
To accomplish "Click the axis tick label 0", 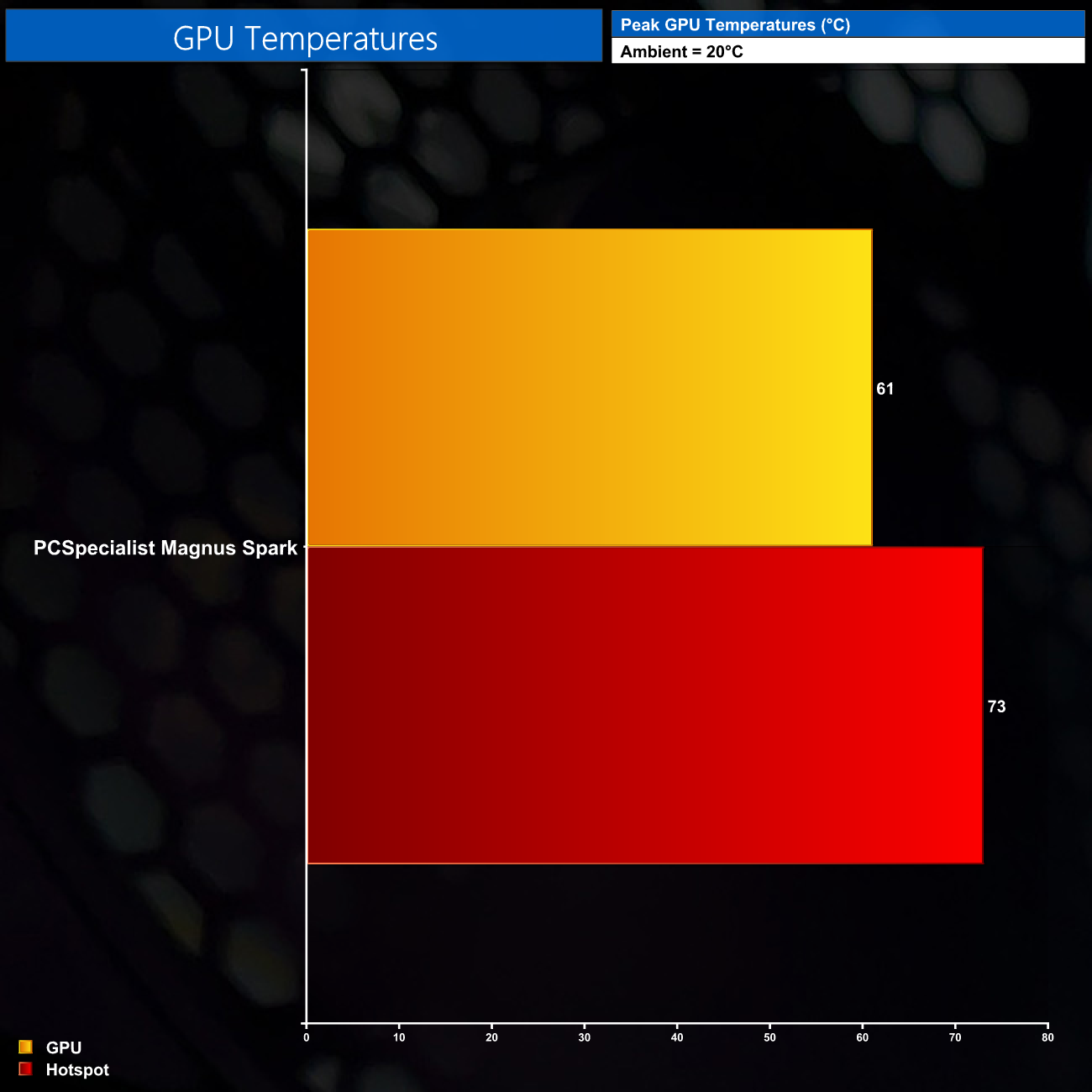I will pyautogui.click(x=307, y=1037).
